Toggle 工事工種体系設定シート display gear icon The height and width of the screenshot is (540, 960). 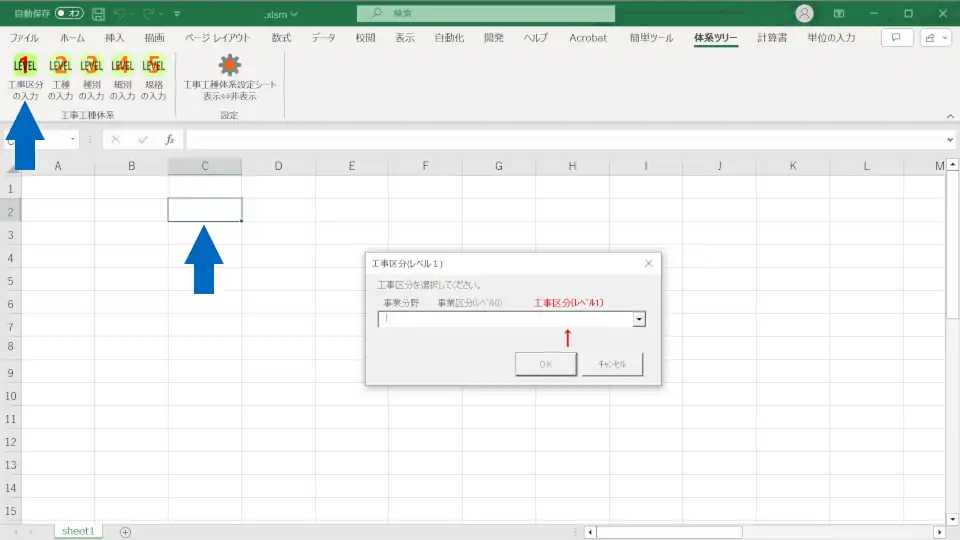click(x=230, y=65)
